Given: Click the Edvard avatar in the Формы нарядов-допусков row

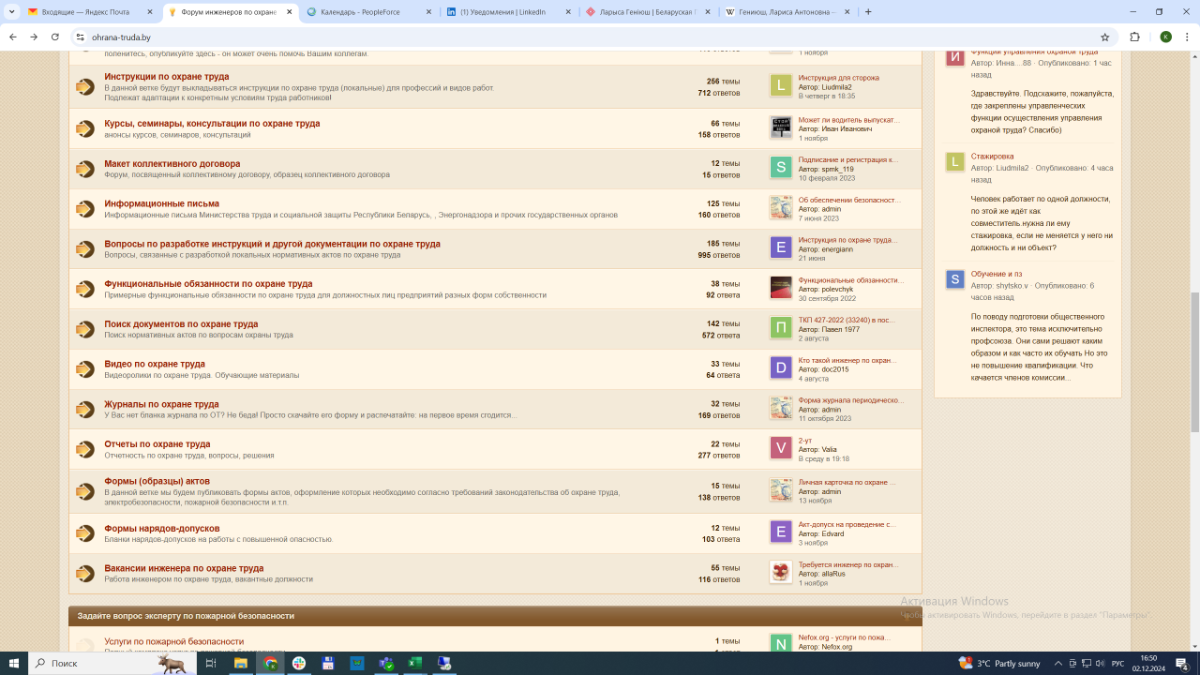Looking at the screenshot, I should pyautogui.click(x=781, y=532).
